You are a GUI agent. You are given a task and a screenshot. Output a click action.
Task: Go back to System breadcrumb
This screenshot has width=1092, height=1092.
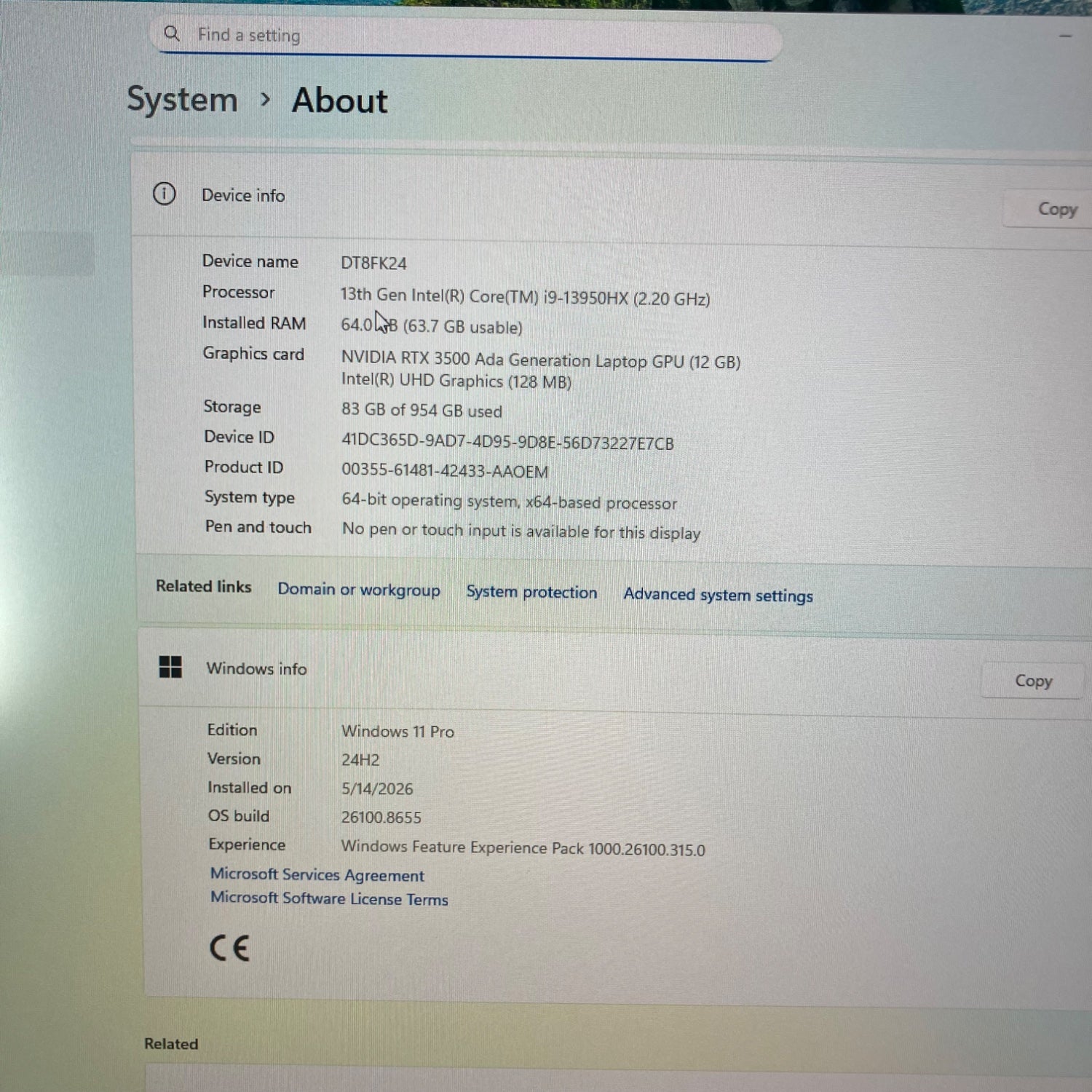coord(183,99)
